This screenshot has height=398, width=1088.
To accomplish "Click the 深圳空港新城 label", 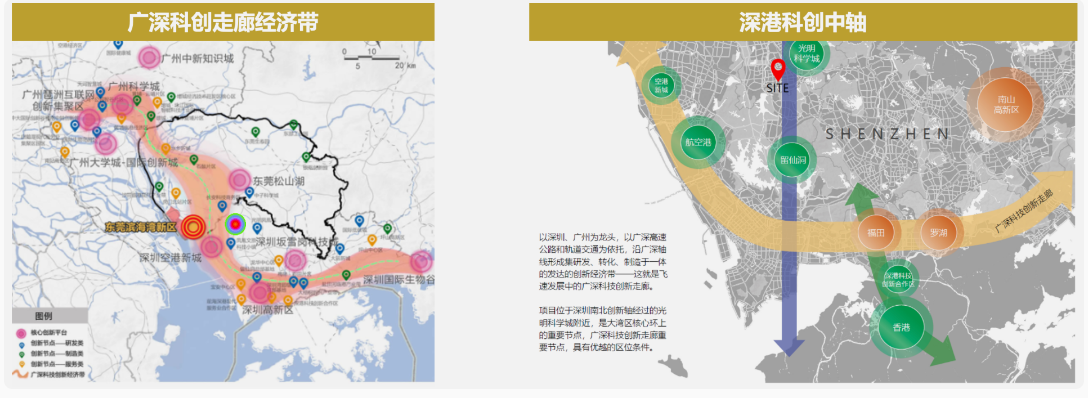I will [170, 258].
